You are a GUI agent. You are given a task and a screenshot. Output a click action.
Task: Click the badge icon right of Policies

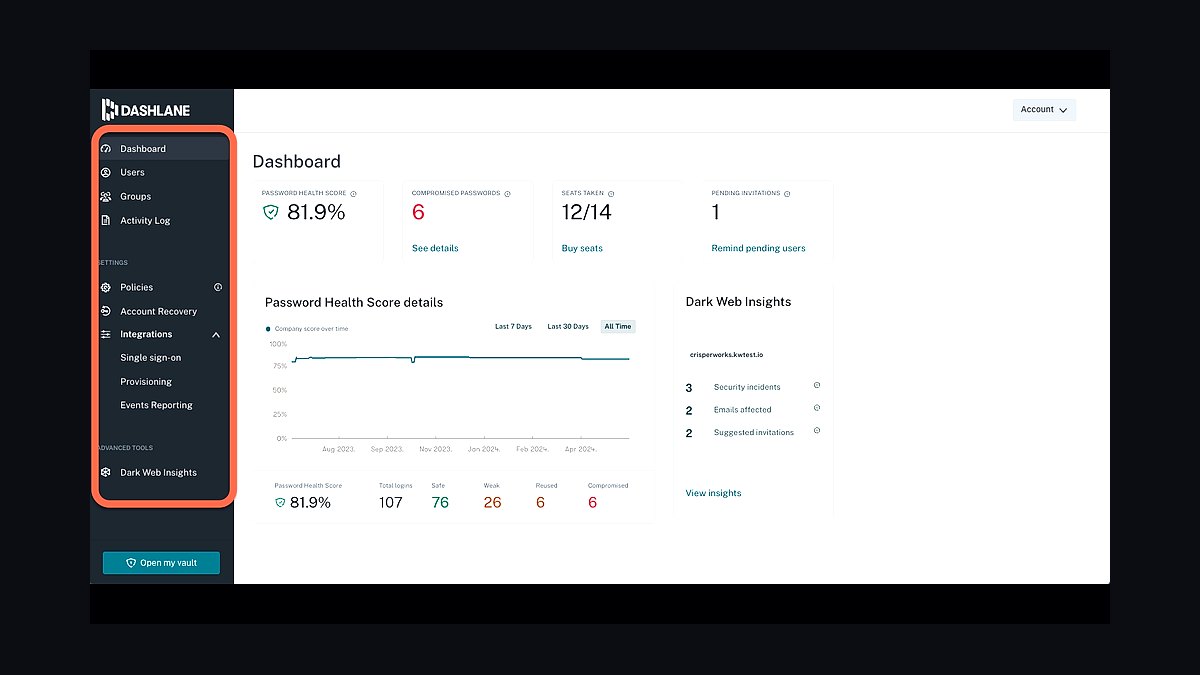pos(218,287)
